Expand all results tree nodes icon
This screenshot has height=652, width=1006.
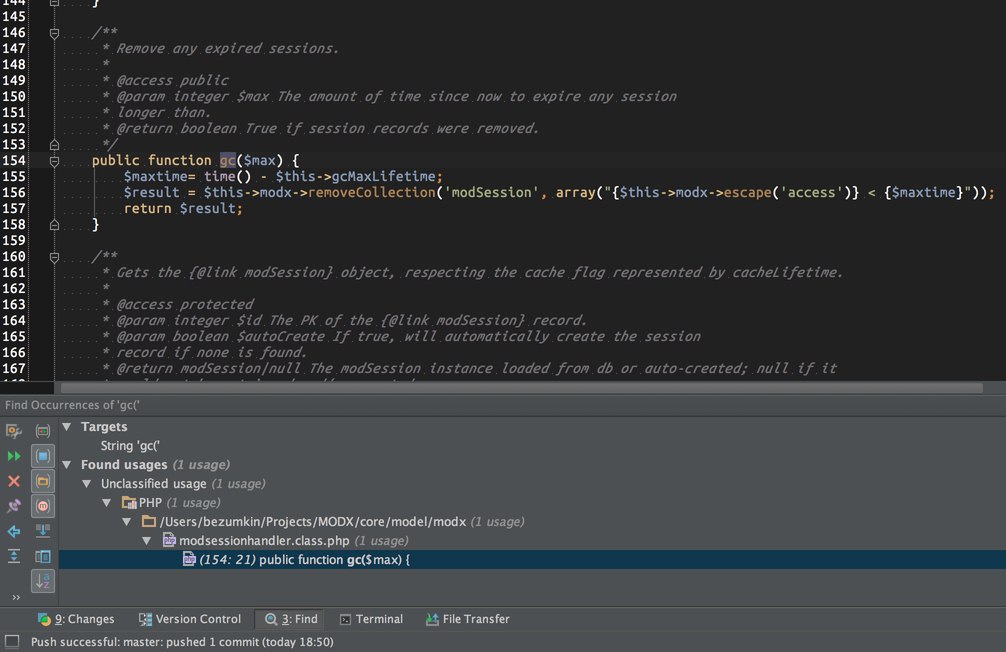(x=13, y=556)
